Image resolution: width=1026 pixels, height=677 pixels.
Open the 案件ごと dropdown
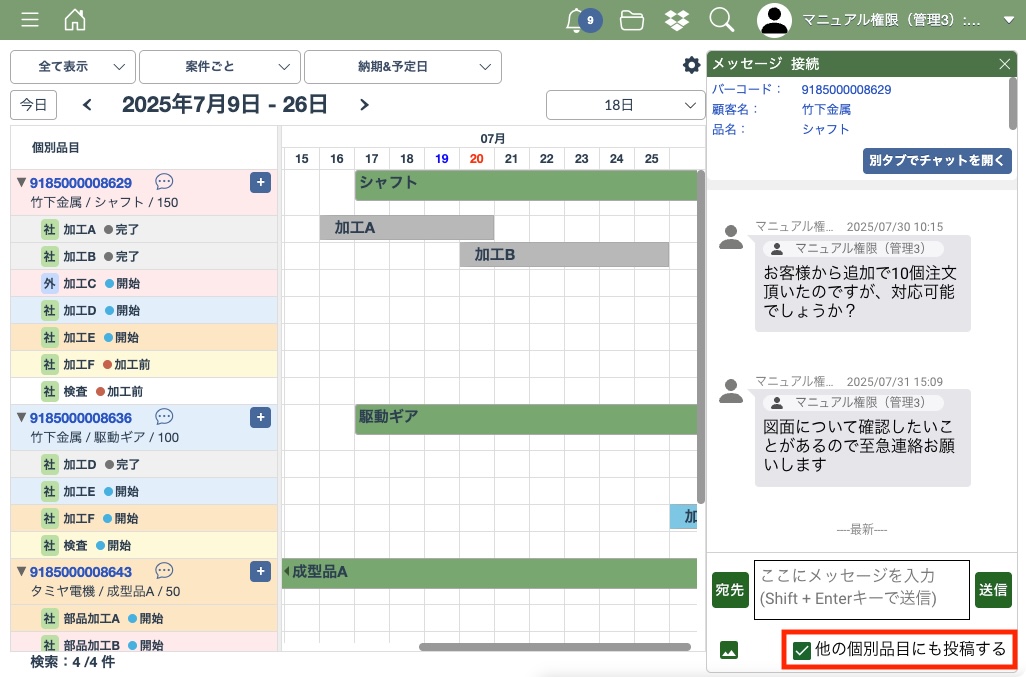tap(219, 67)
